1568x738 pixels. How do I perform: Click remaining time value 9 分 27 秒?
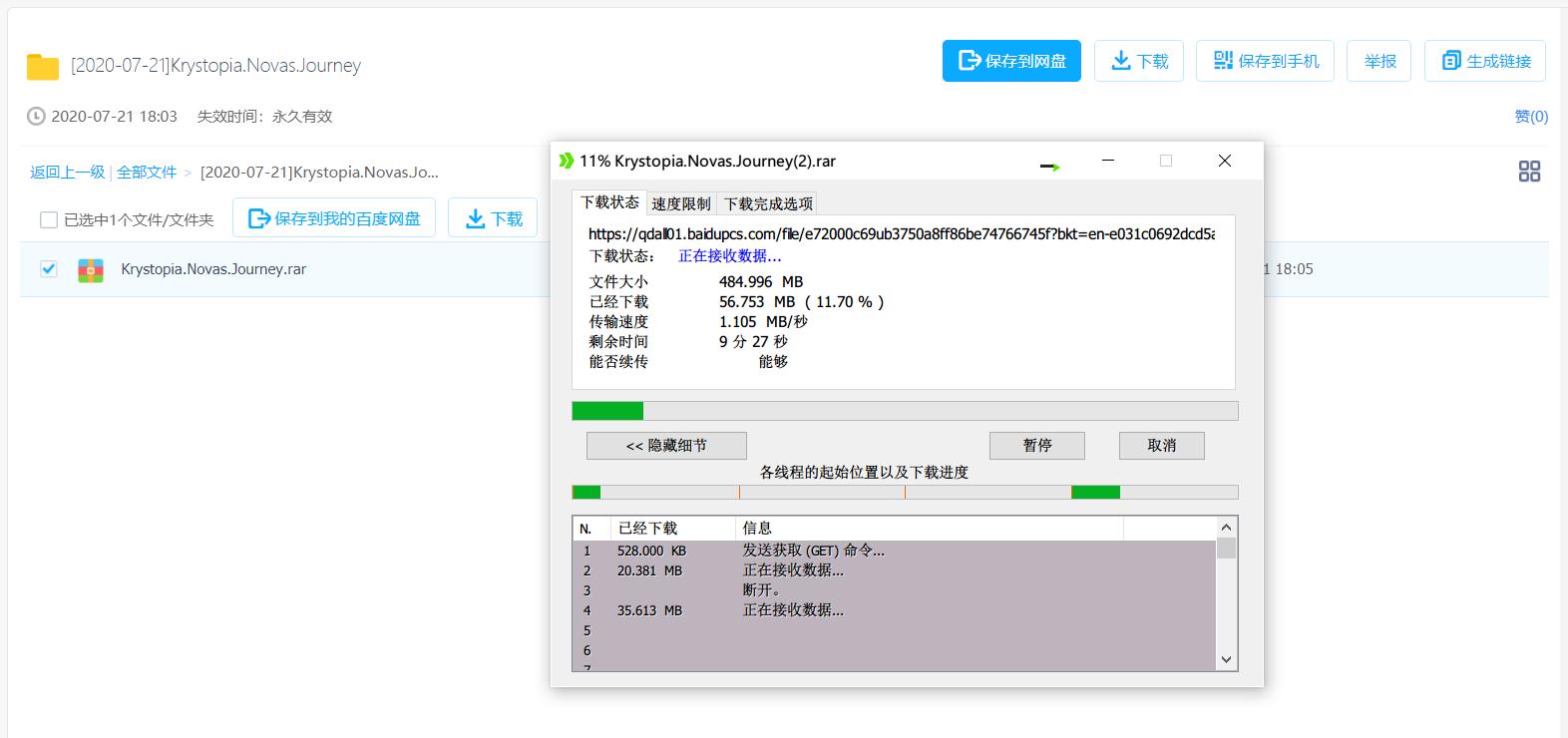tap(753, 342)
